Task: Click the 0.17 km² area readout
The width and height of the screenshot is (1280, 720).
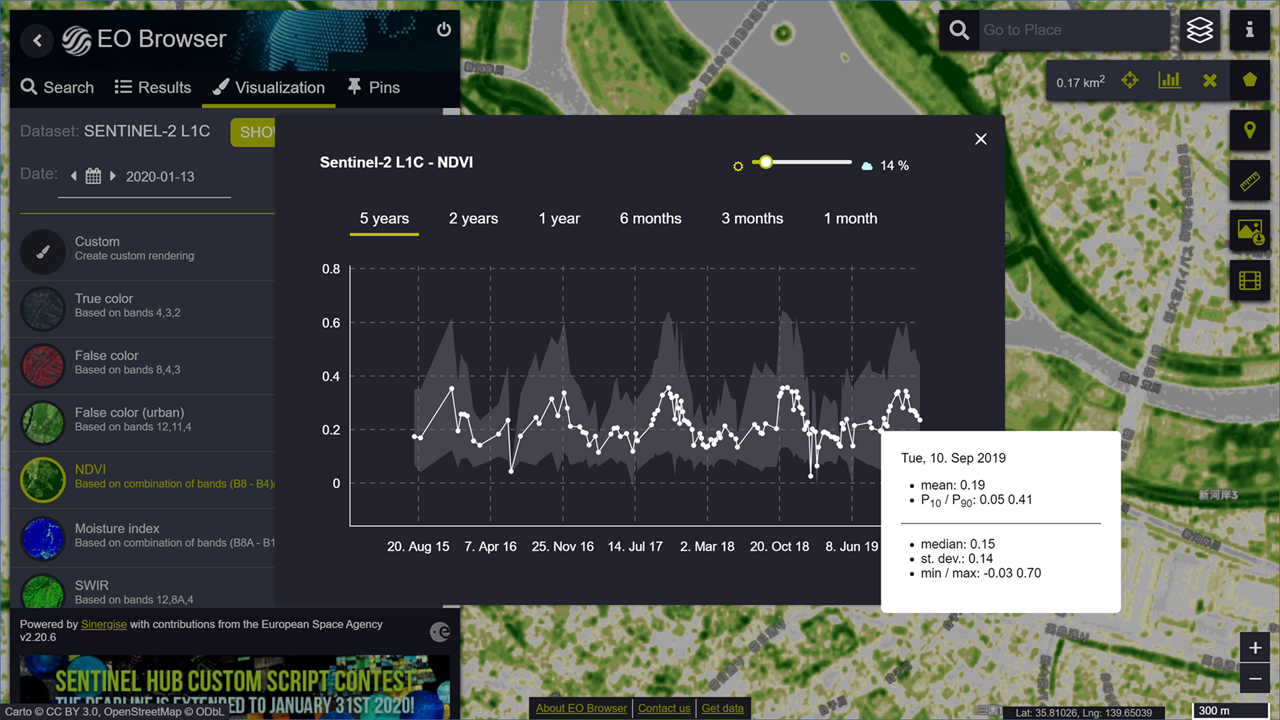Action: coord(1081,82)
